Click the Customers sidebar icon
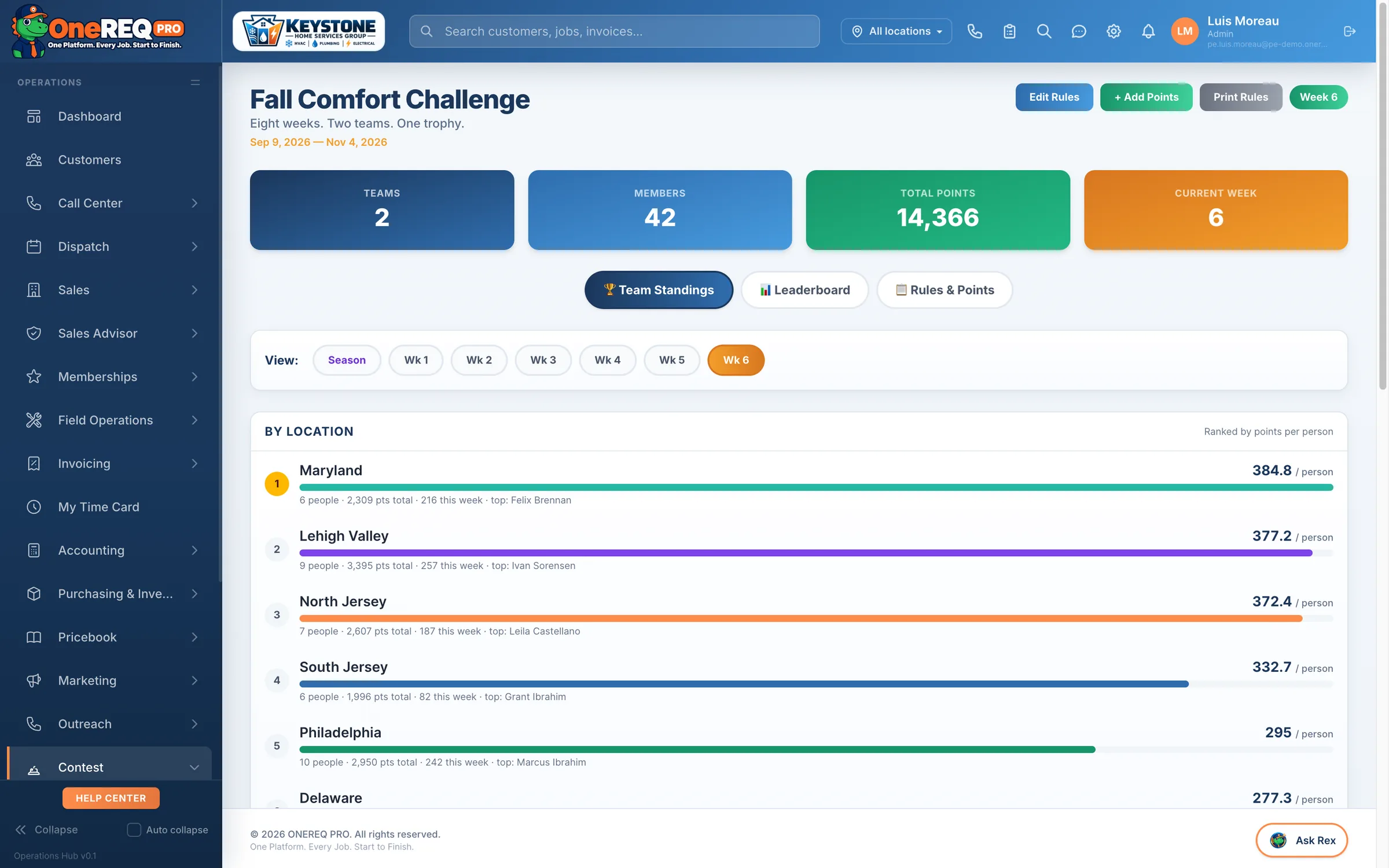The height and width of the screenshot is (868, 1389). (34, 160)
